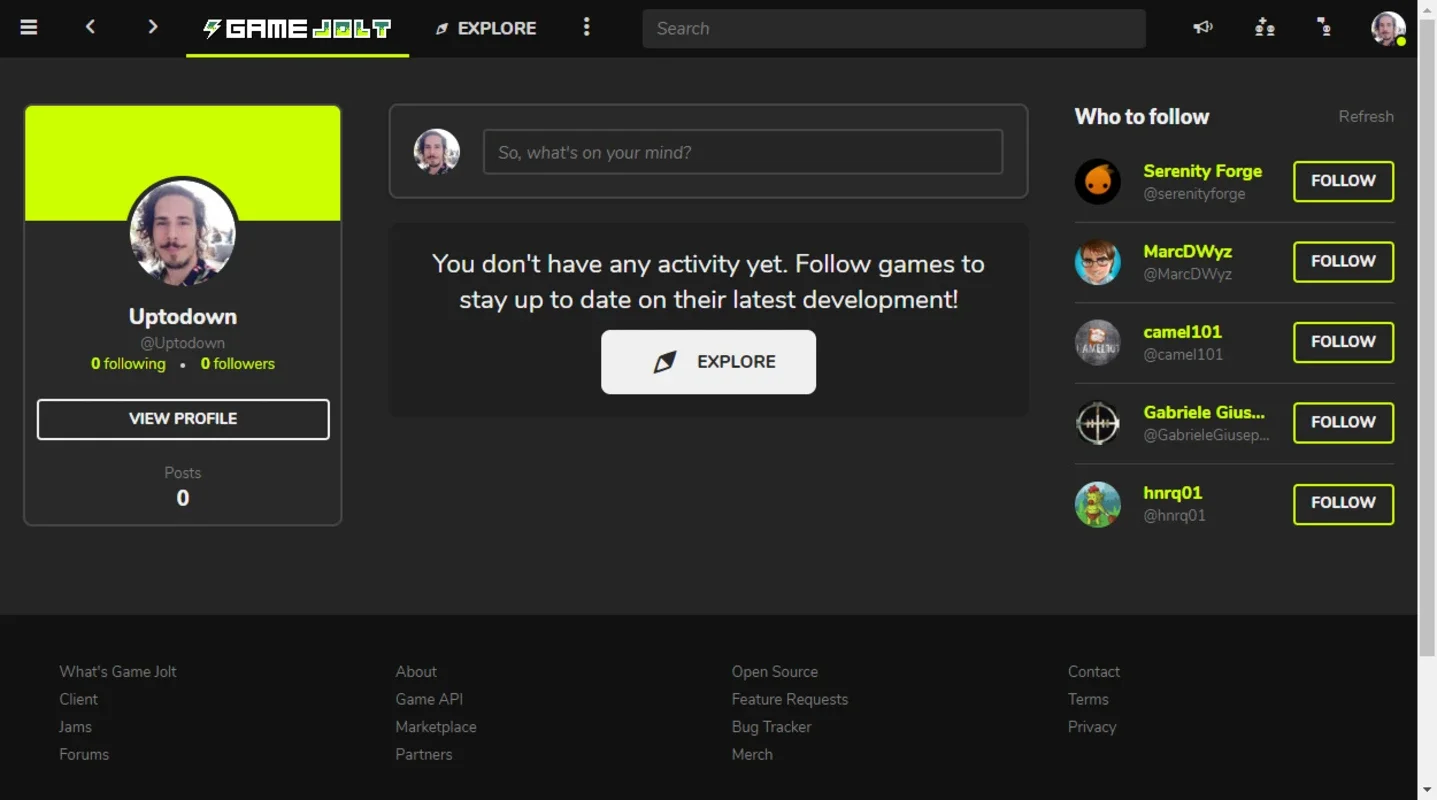Click the View Profile button
The width and height of the screenshot is (1437, 800).
click(x=183, y=419)
